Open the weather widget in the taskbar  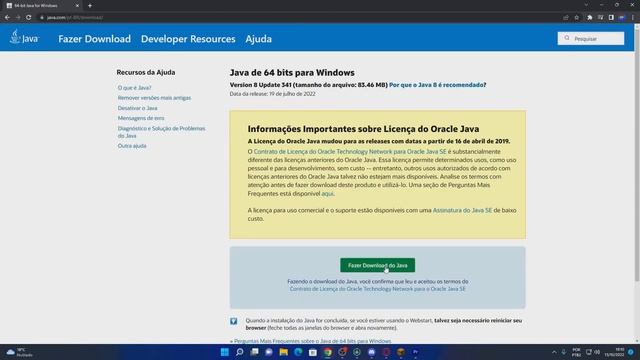click(20, 352)
